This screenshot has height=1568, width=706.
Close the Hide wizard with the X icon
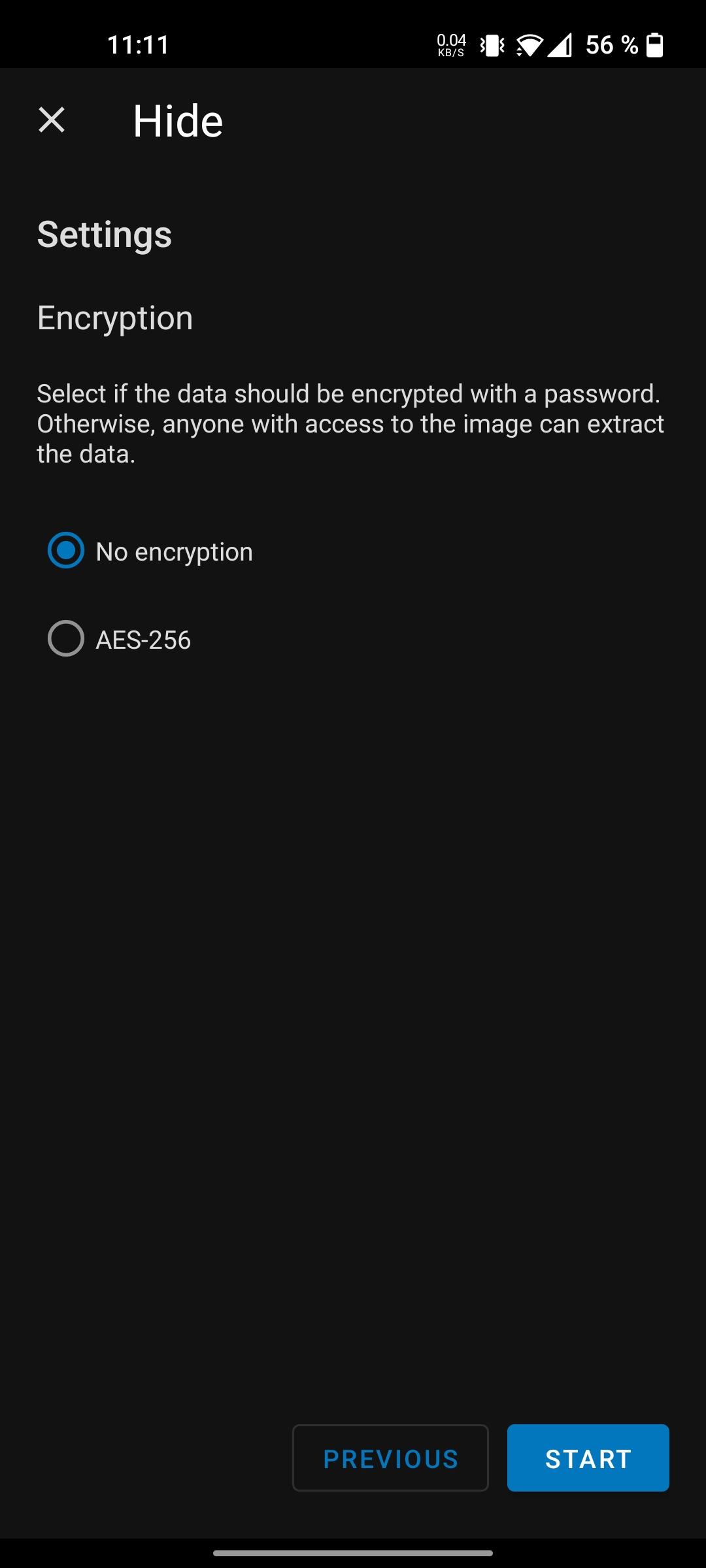pyautogui.click(x=52, y=120)
